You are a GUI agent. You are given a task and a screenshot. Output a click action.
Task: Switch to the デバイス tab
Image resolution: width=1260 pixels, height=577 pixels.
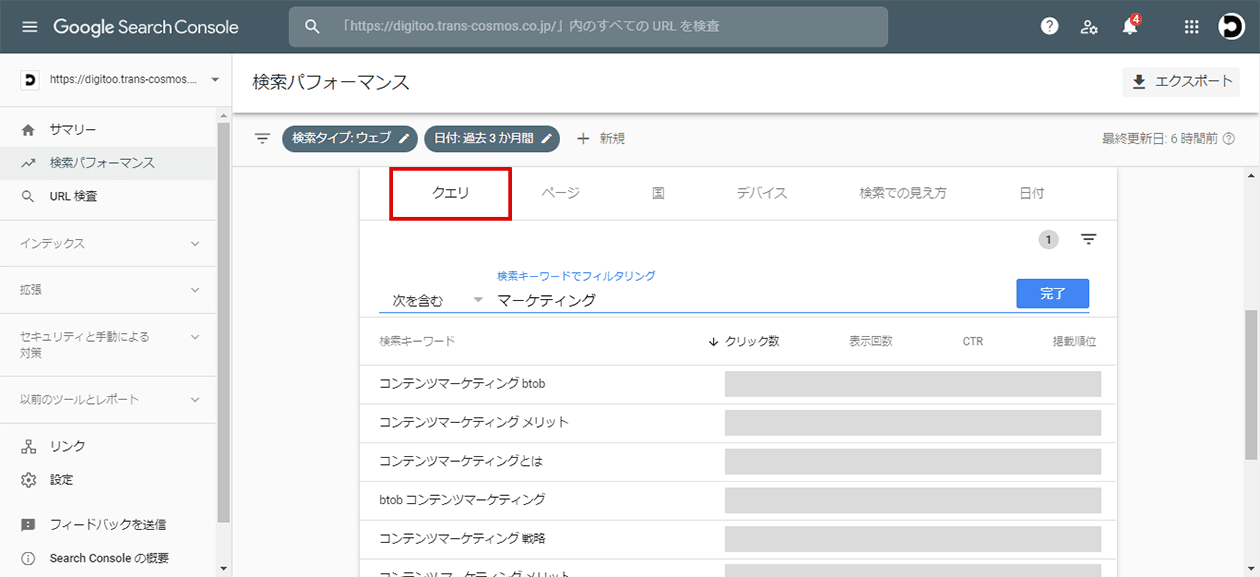pyautogui.click(x=762, y=193)
